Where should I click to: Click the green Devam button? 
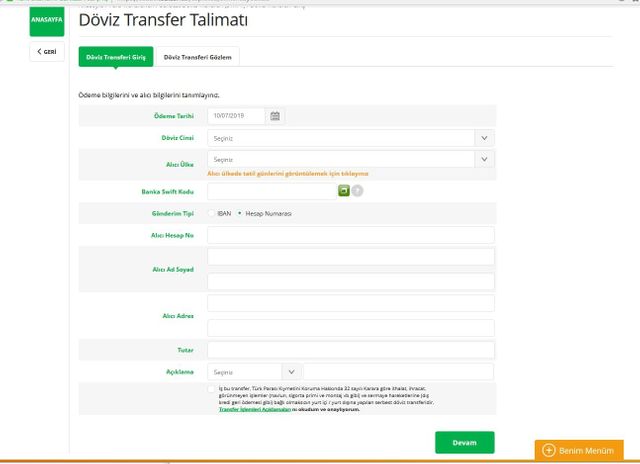point(464,442)
